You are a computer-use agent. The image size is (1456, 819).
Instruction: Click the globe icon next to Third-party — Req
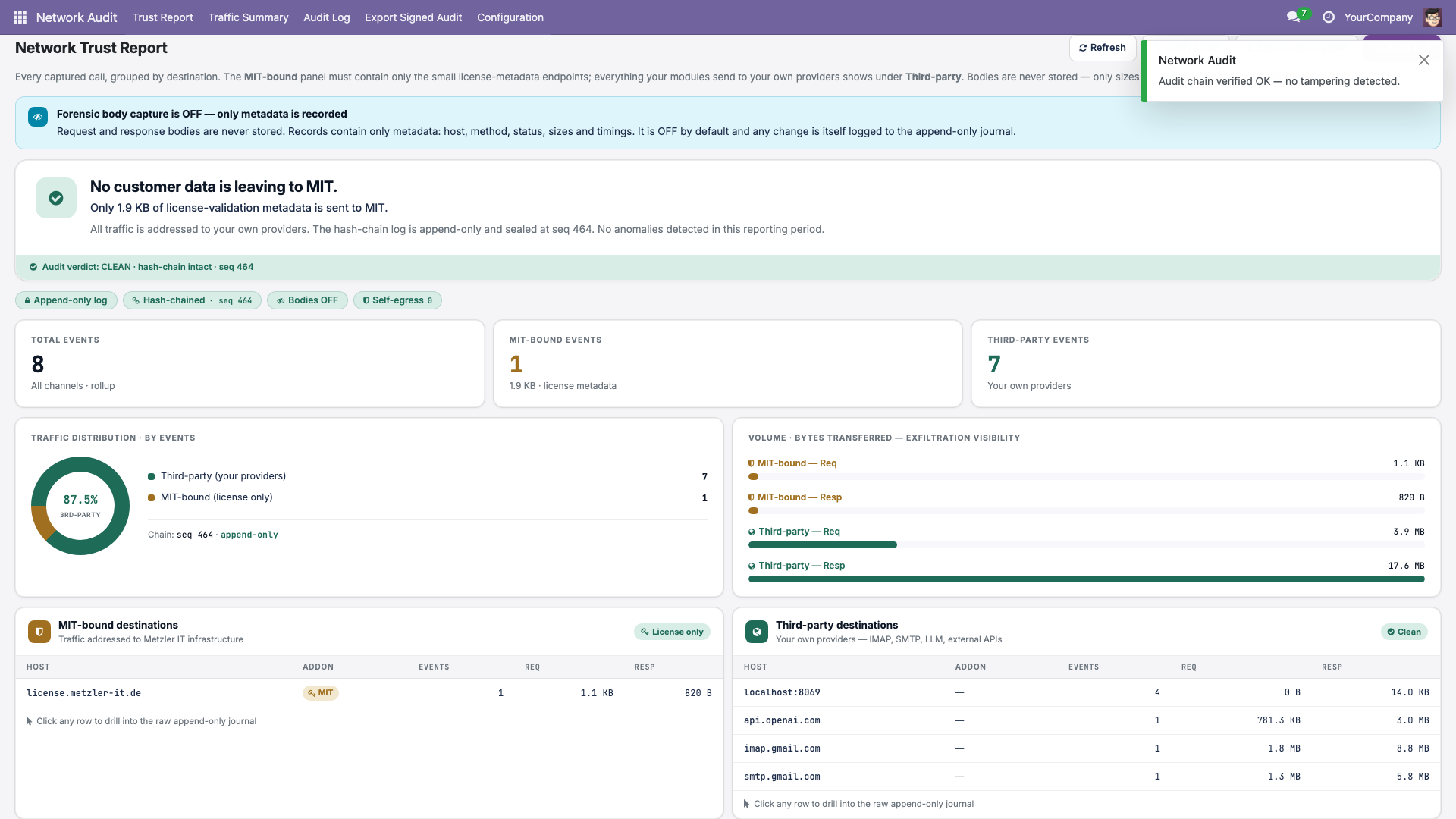click(752, 532)
